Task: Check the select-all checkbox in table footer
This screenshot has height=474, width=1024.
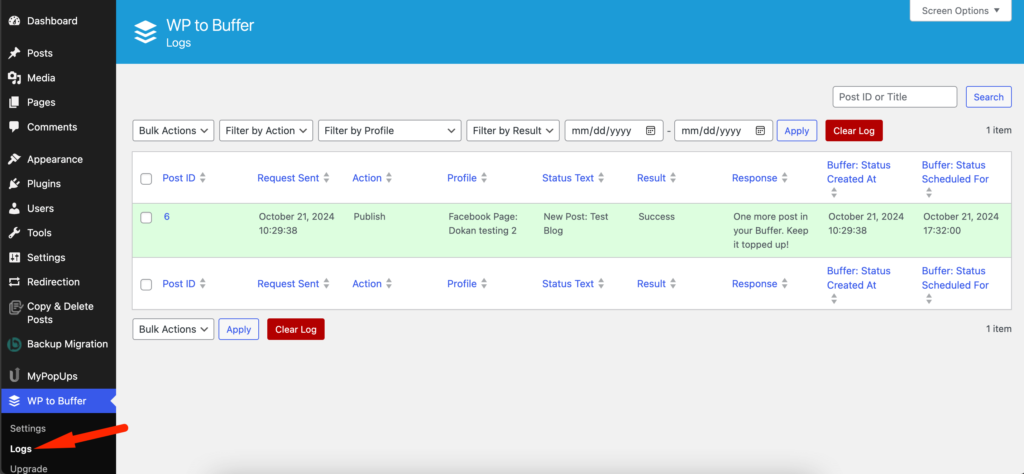Action: pos(146,285)
